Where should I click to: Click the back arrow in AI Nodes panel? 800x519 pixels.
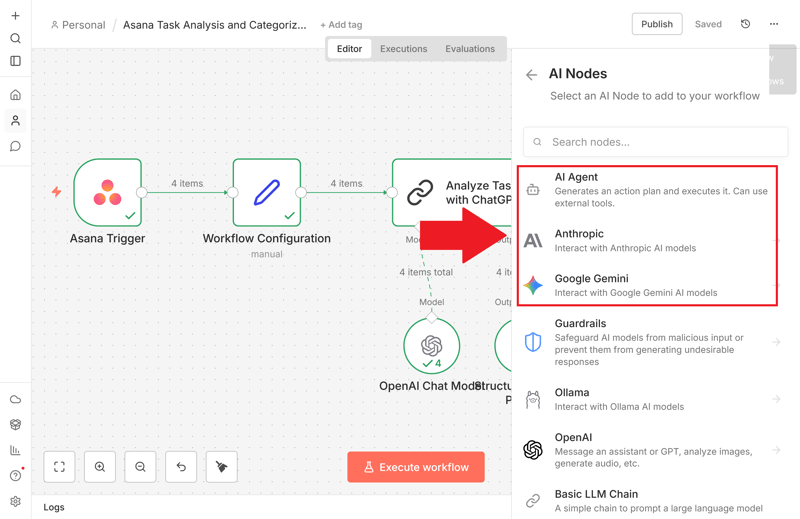531,75
